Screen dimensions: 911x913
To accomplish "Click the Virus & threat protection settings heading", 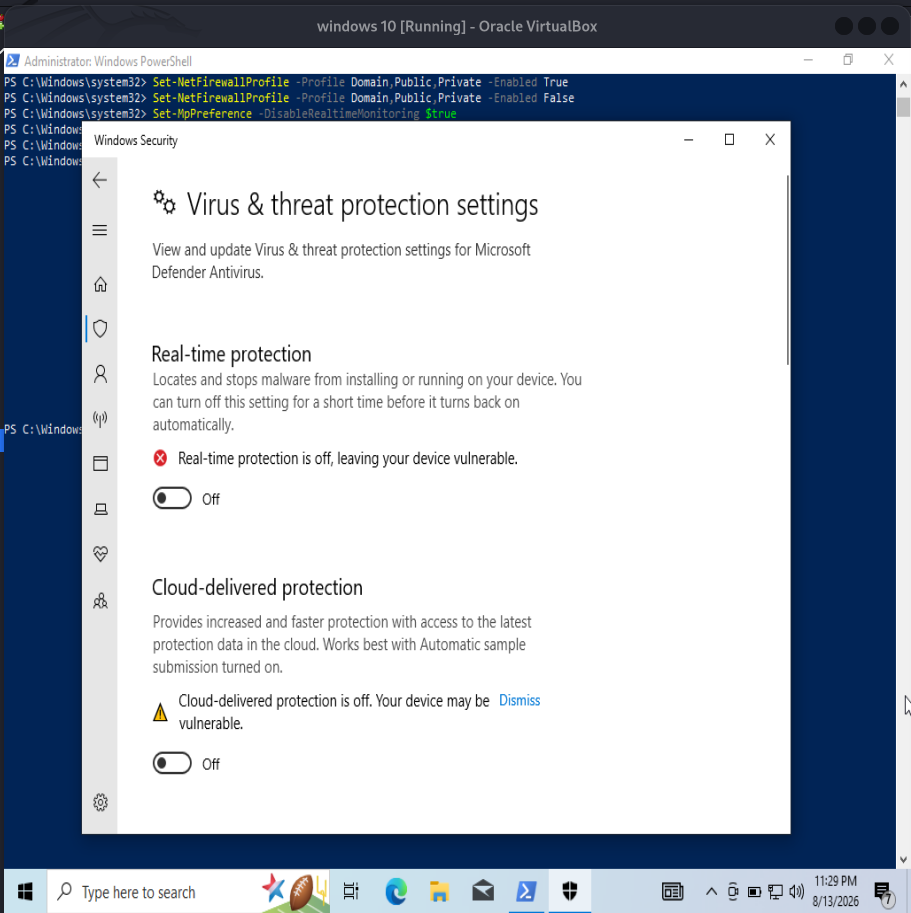I will click(362, 205).
